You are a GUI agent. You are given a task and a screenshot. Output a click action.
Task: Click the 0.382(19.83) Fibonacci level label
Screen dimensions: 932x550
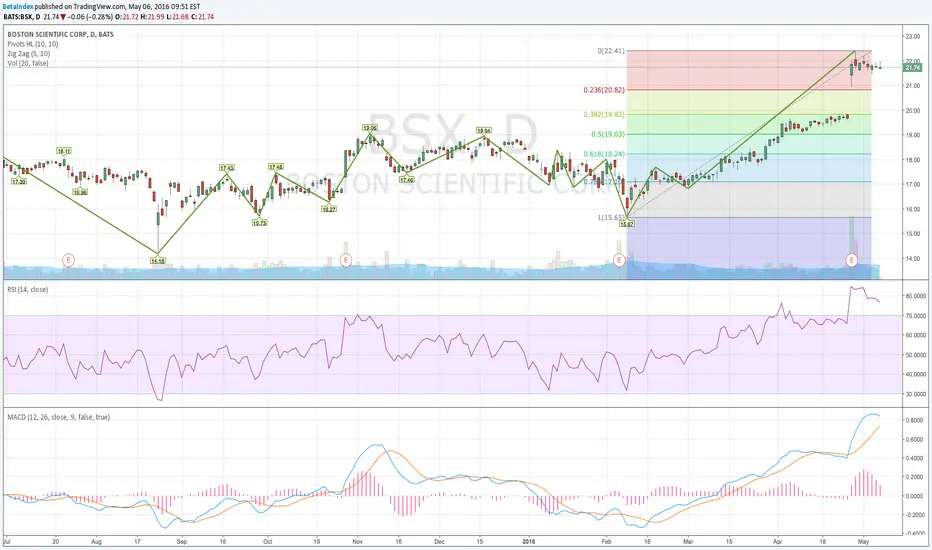[x=604, y=114]
